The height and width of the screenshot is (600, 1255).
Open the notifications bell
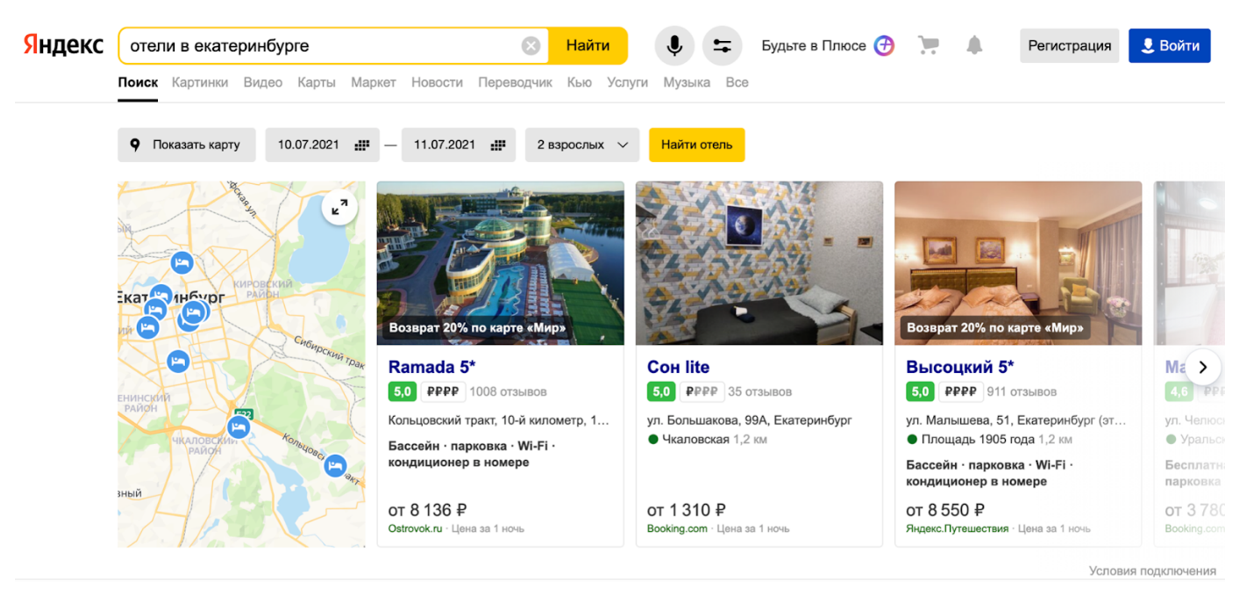[974, 46]
